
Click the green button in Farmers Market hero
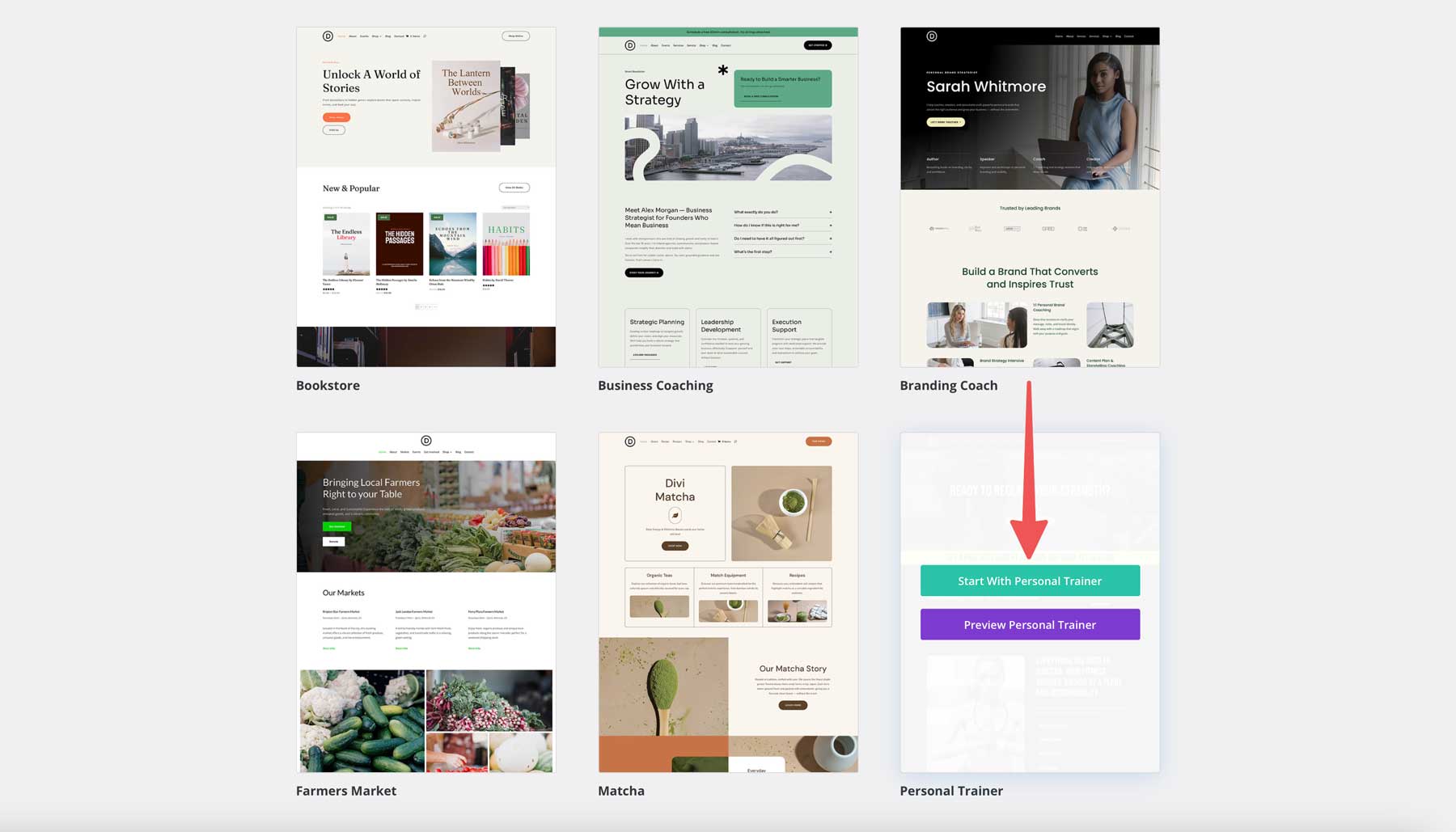point(336,526)
